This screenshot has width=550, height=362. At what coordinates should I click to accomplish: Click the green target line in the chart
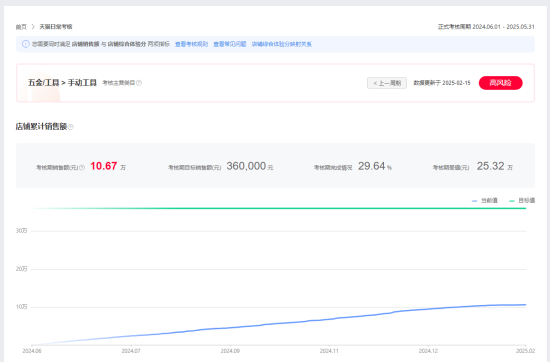(279, 208)
